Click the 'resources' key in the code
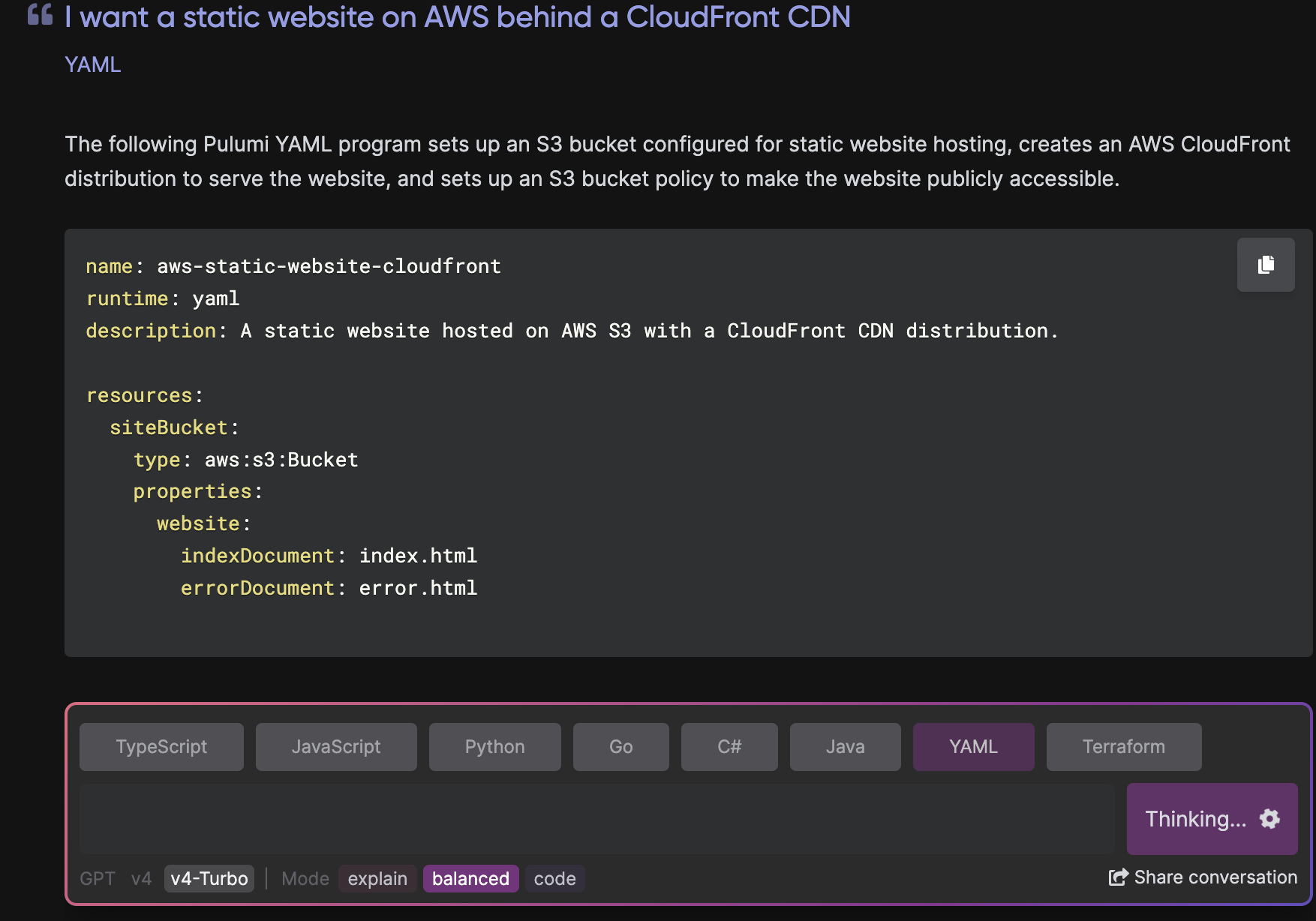This screenshot has height=921, width=1316. pos(140,395)
